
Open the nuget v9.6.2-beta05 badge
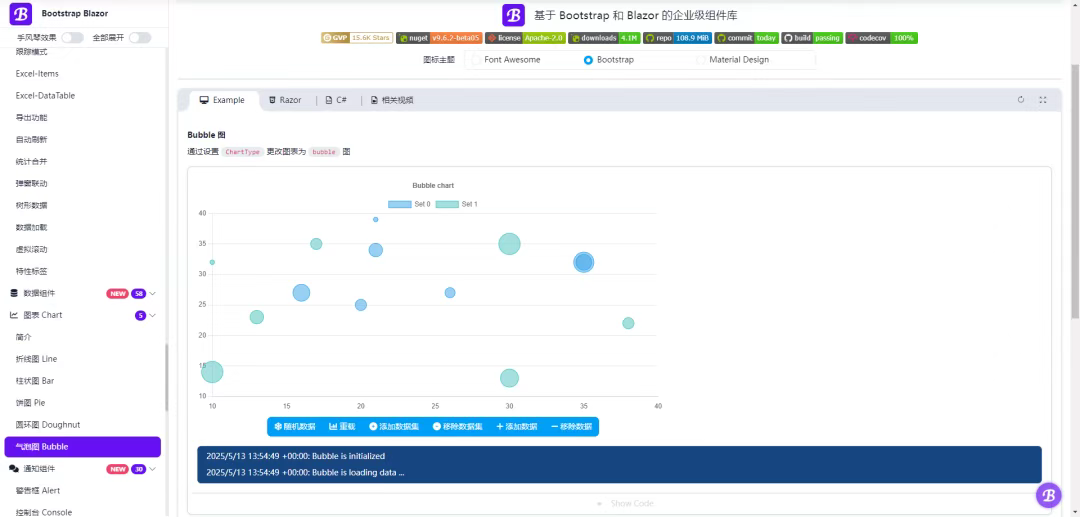coord(439,38)
